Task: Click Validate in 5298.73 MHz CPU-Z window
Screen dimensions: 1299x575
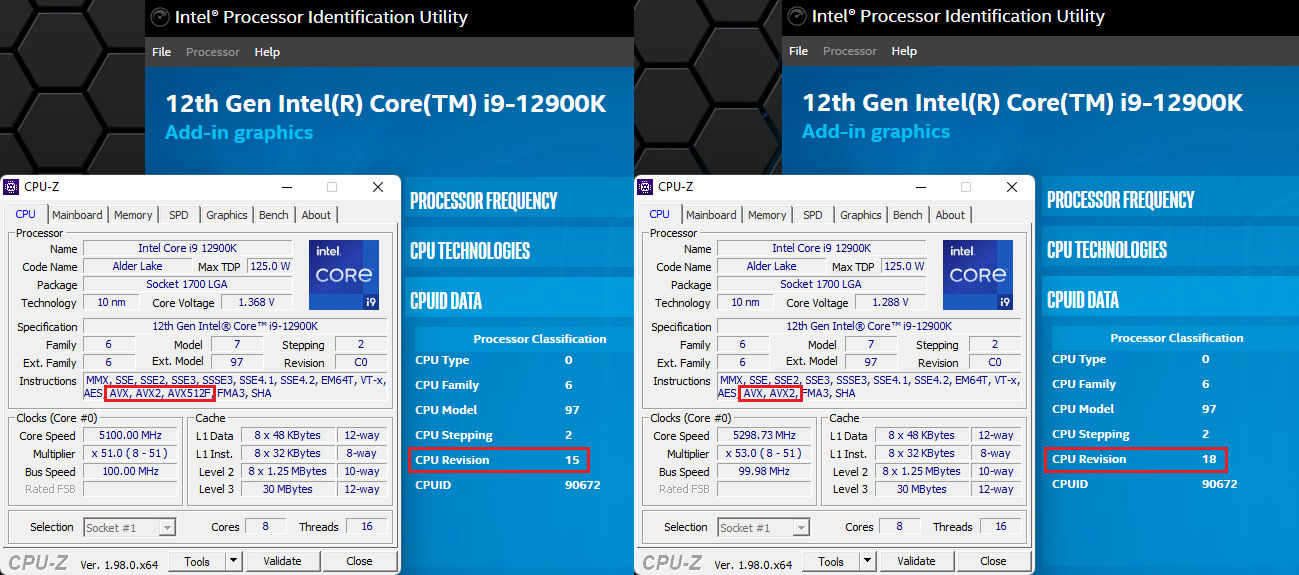Action: point(916,561)
